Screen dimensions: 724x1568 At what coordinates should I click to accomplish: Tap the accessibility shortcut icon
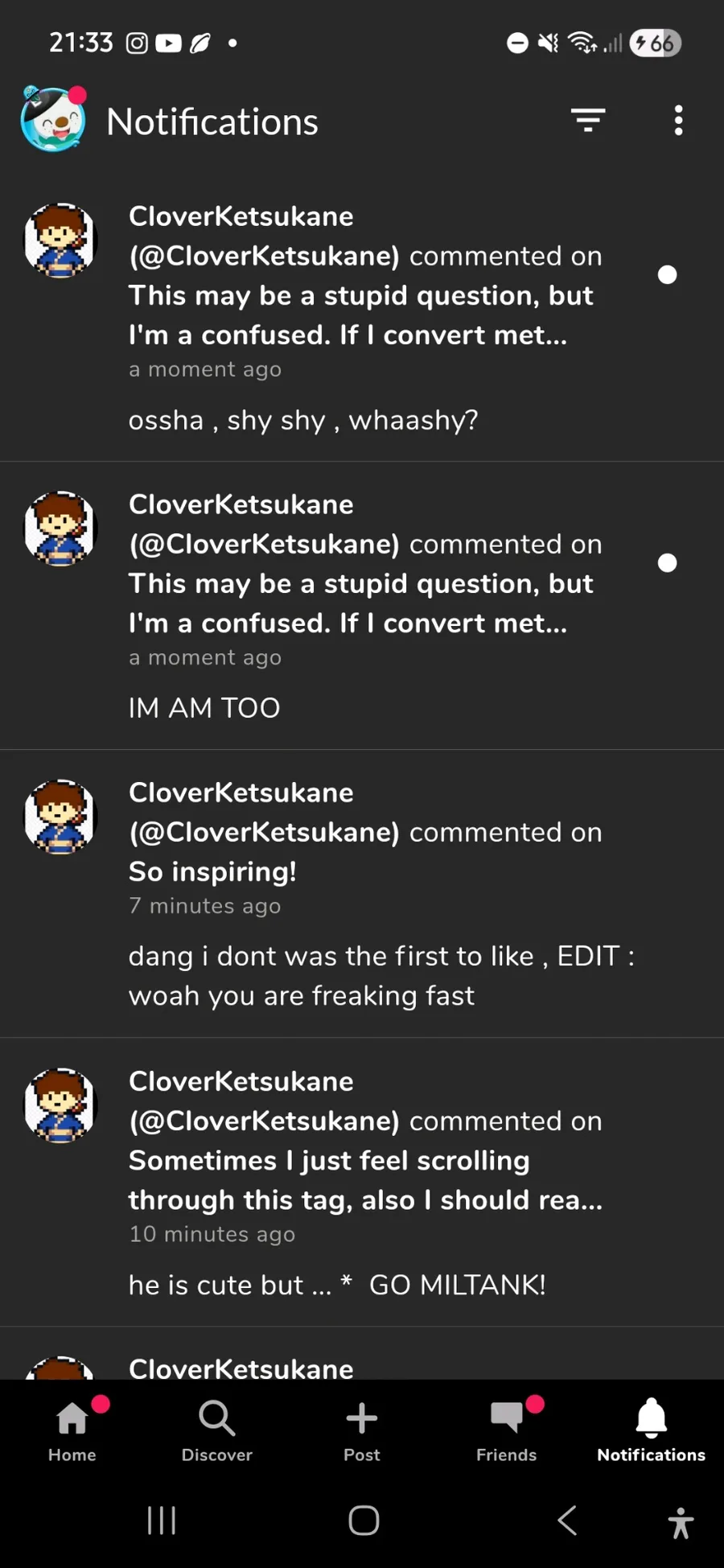coord(681,1522)
